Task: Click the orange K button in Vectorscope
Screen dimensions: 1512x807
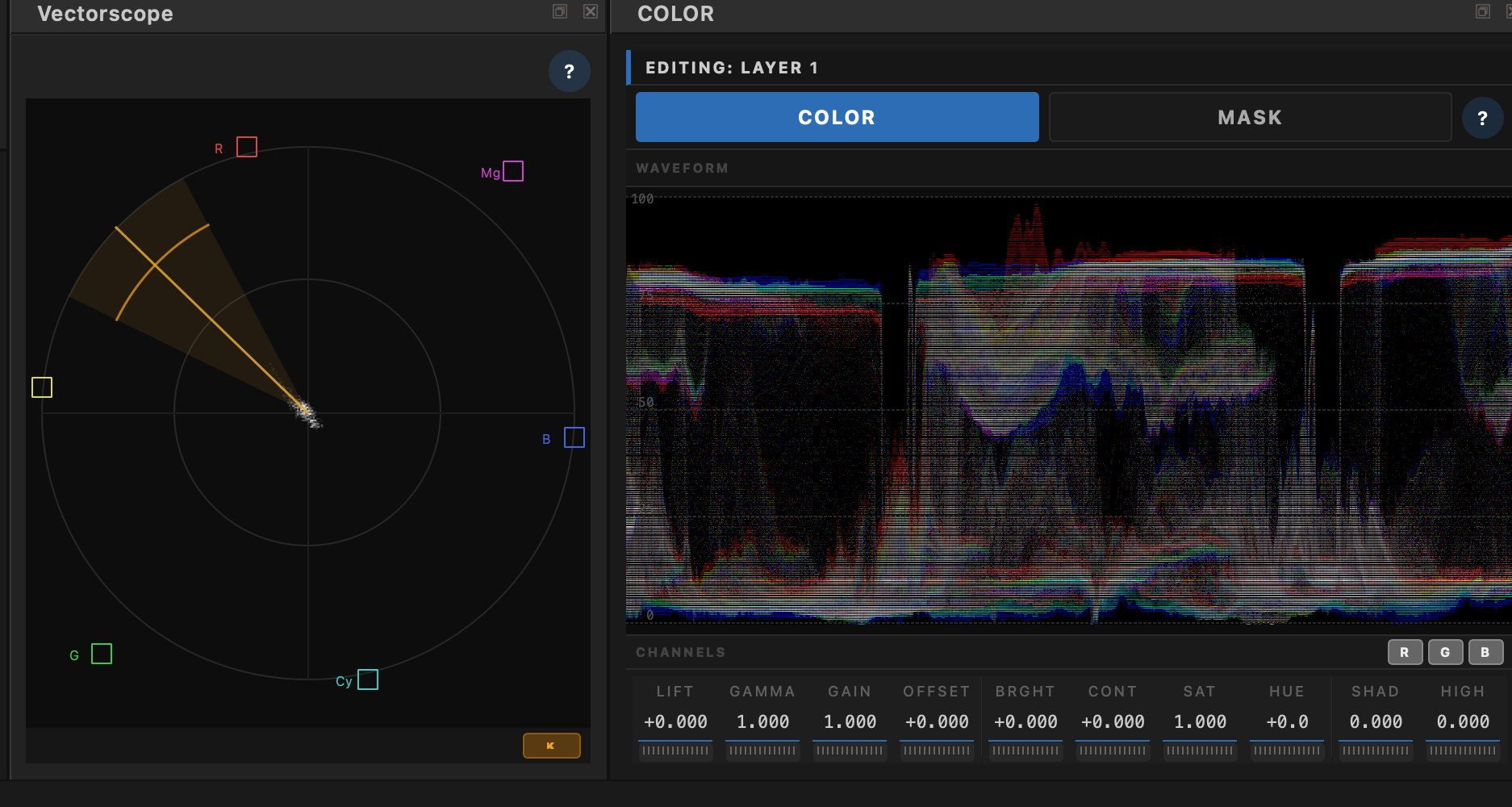Action: (551, 746)
